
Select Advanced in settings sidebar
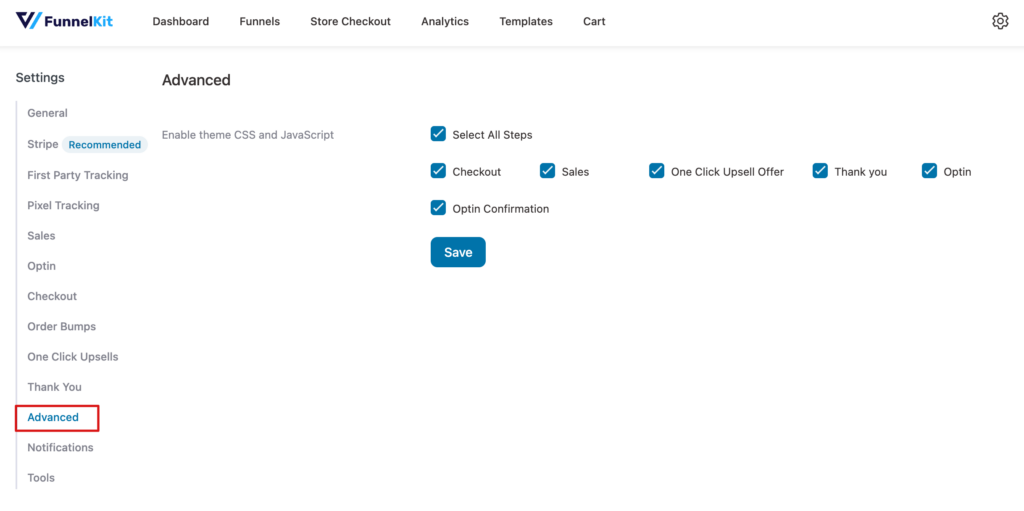pyautogui.click(x=53, y=417)
